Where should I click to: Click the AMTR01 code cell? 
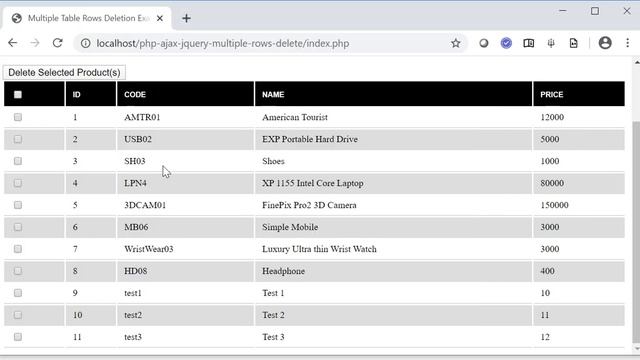pyautogui.click(x=185, y=117)
